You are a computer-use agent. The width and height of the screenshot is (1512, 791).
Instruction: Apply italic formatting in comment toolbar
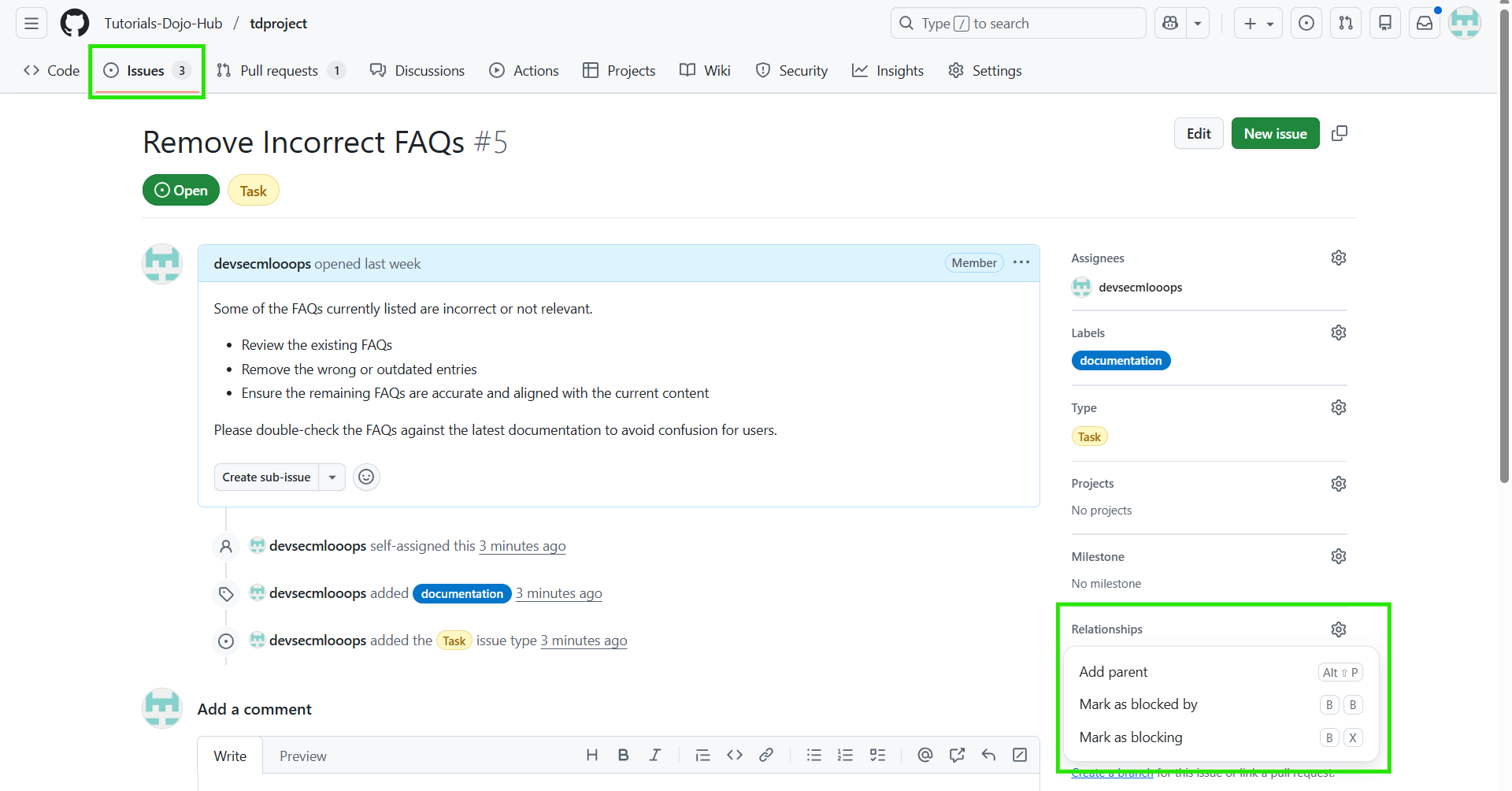click(x=654, y=755)
